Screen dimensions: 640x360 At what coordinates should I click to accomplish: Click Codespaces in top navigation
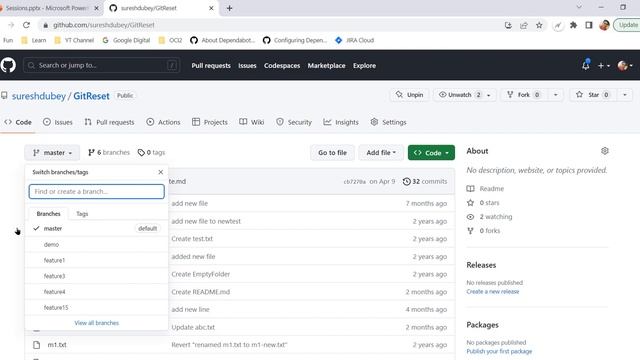282,66
